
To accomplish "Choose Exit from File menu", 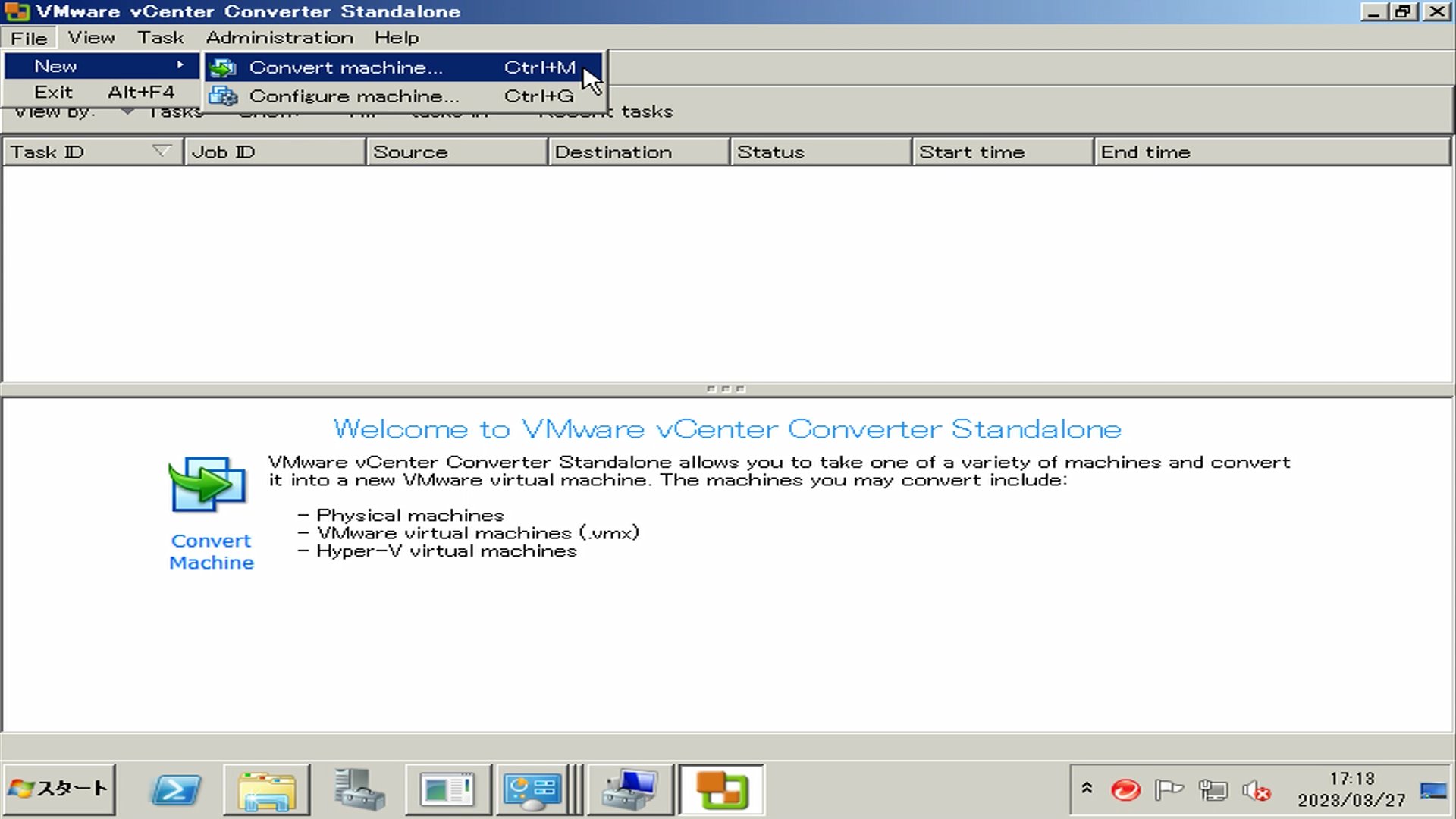I will [x=102, y=93].
